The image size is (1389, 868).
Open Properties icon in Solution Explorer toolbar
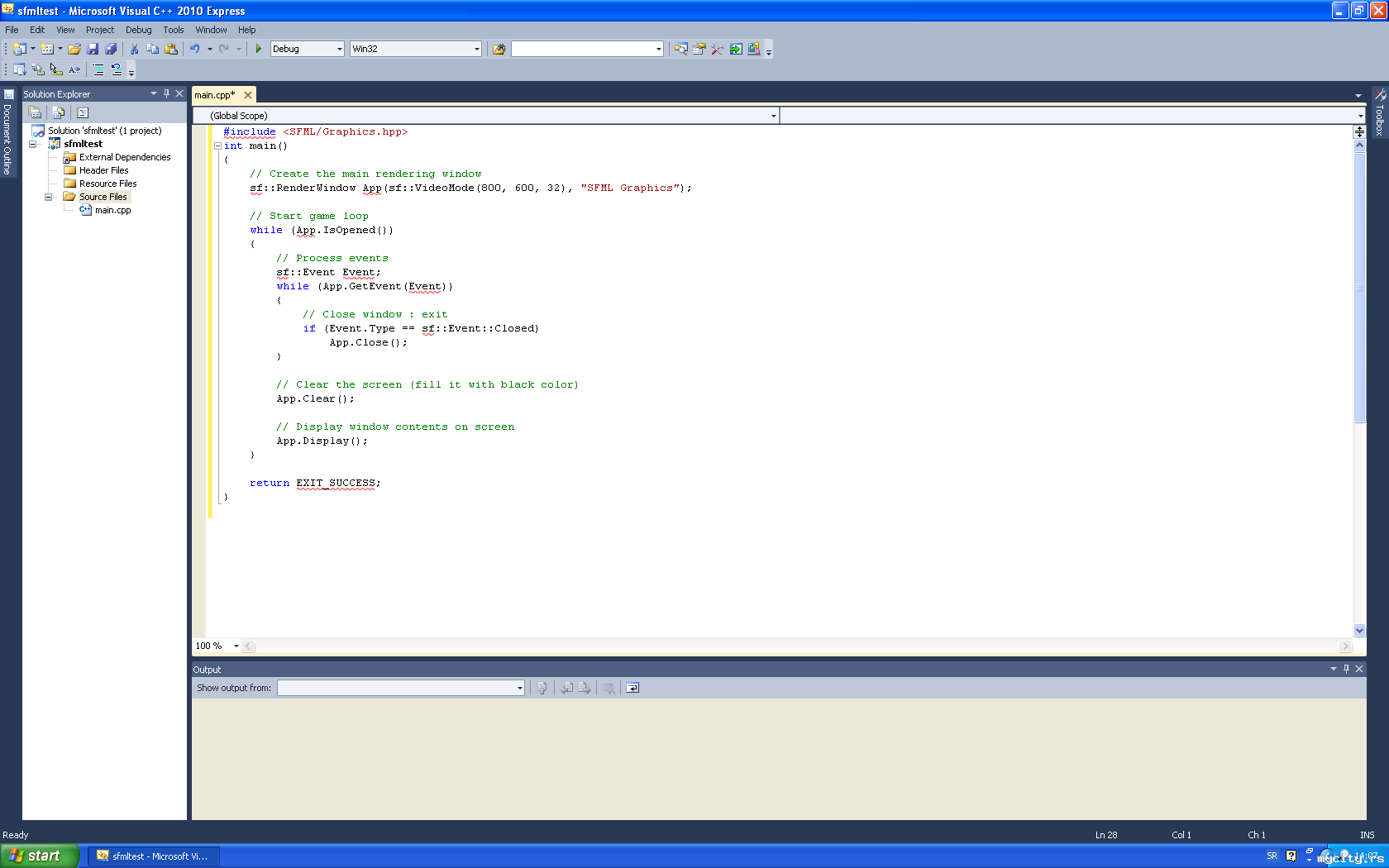35,112
